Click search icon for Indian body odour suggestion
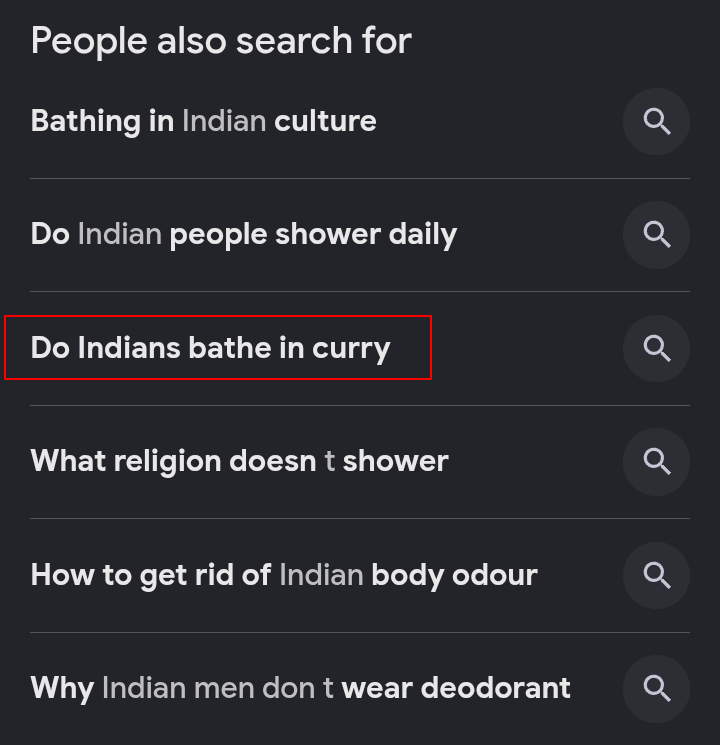720x745 pixels. (x=656, y=575)
